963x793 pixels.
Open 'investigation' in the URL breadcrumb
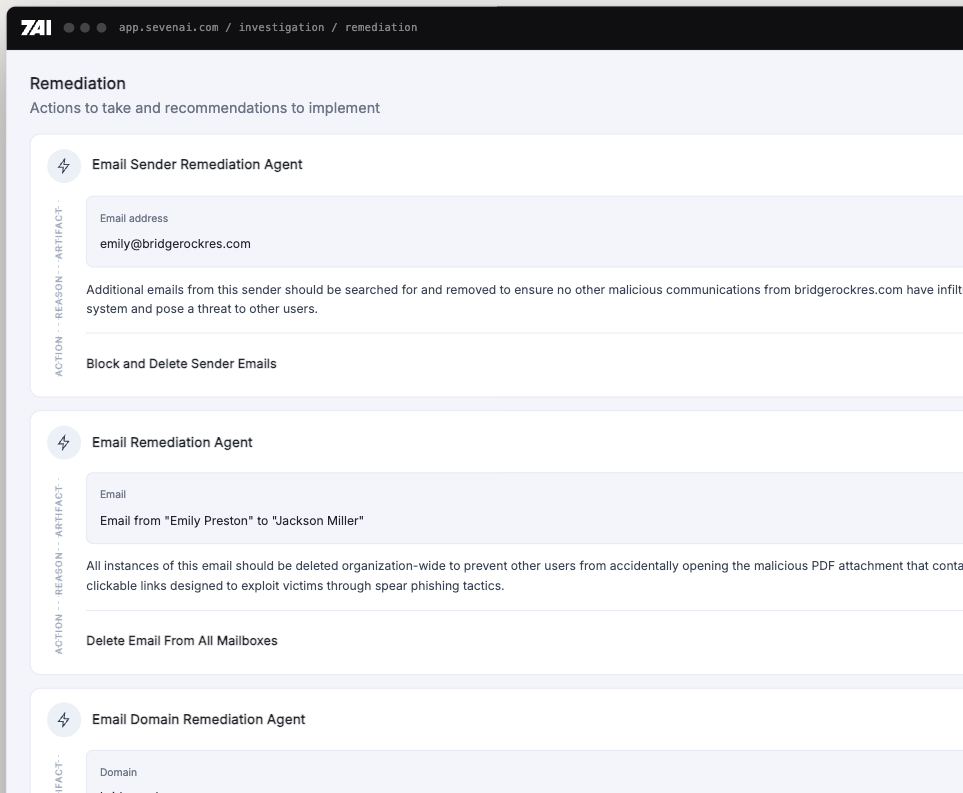(x=281, y=28)
